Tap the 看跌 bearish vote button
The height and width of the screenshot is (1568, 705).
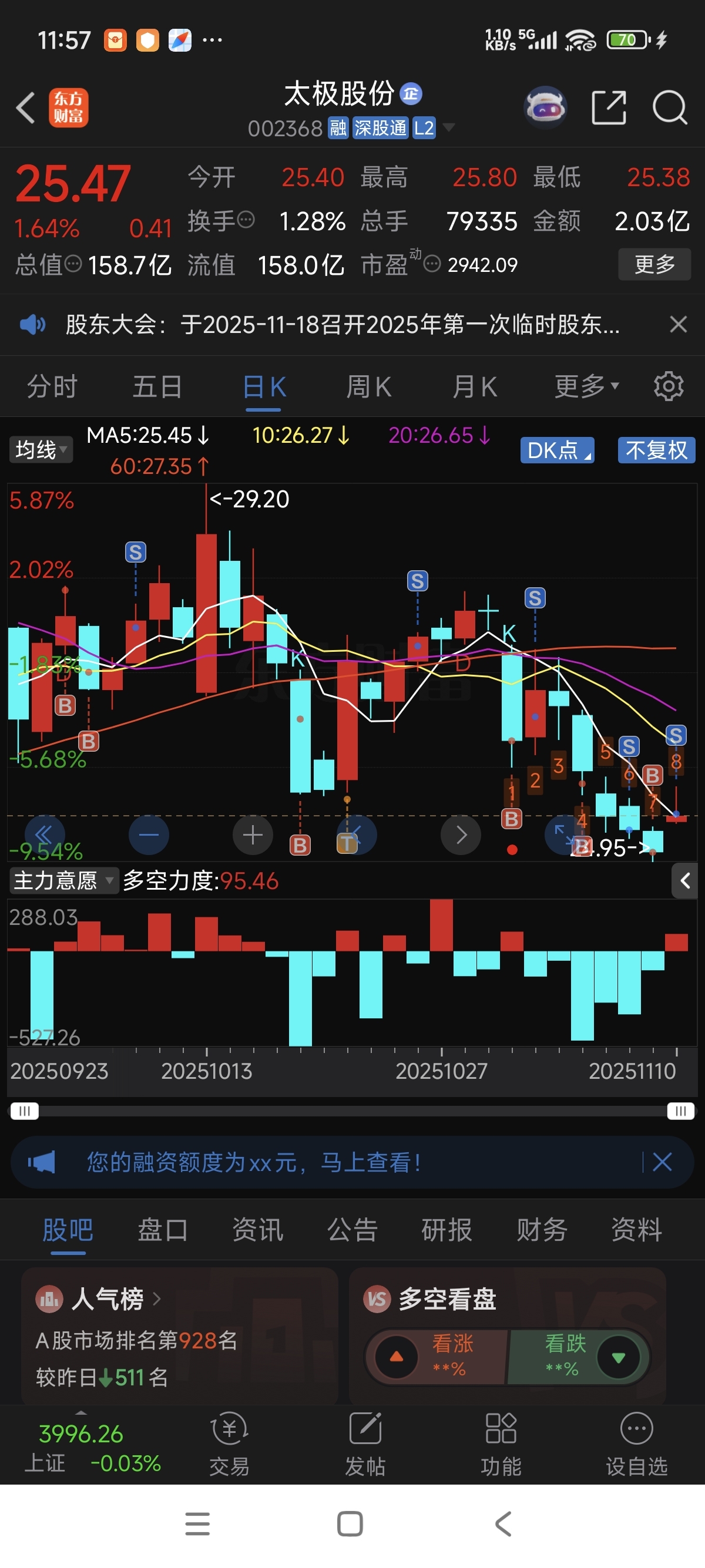point(578,1356)
